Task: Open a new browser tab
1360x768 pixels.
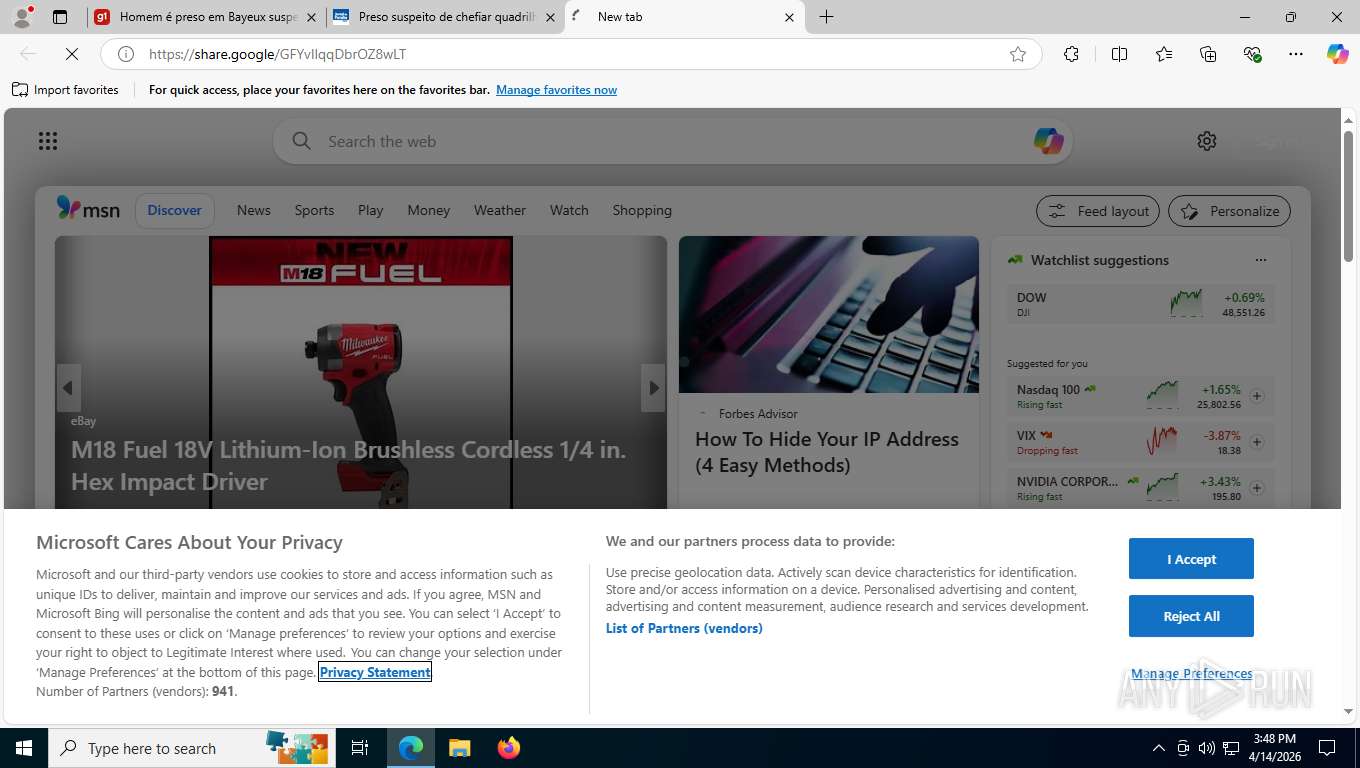Action: [826, 17]
